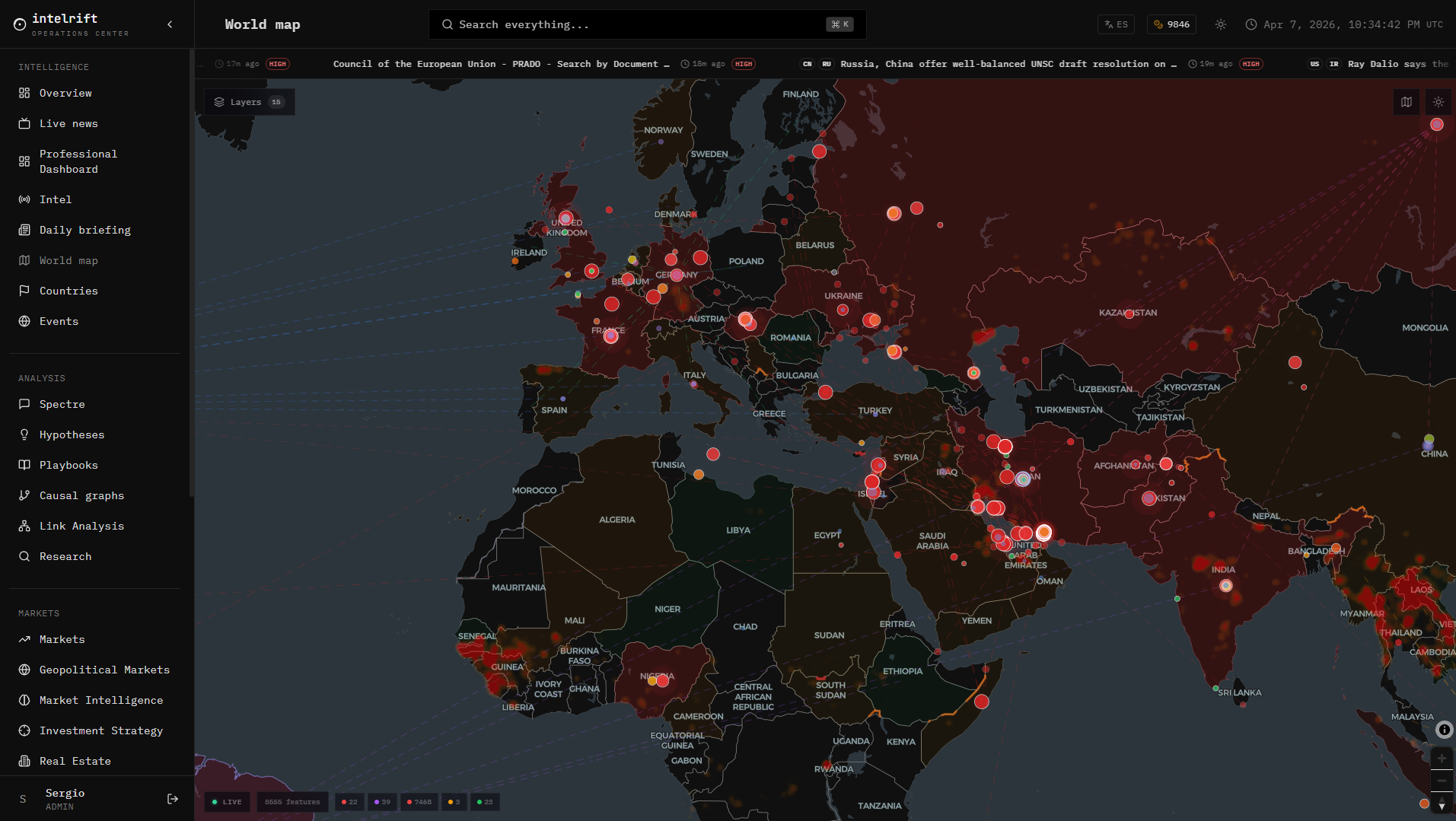
Task: Click the 8555 features label
Action: tap(292, 802)
